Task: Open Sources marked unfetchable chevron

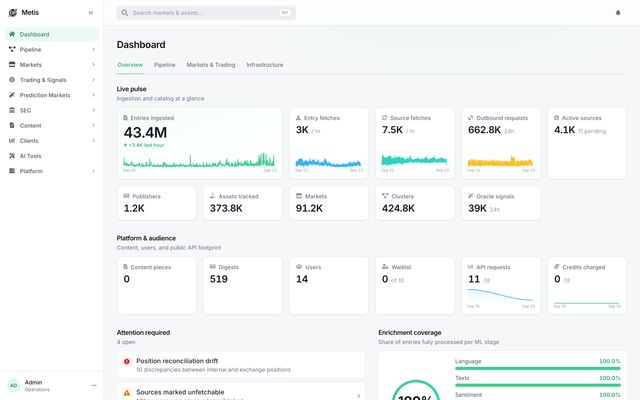Action: click(x=358, y=396)
